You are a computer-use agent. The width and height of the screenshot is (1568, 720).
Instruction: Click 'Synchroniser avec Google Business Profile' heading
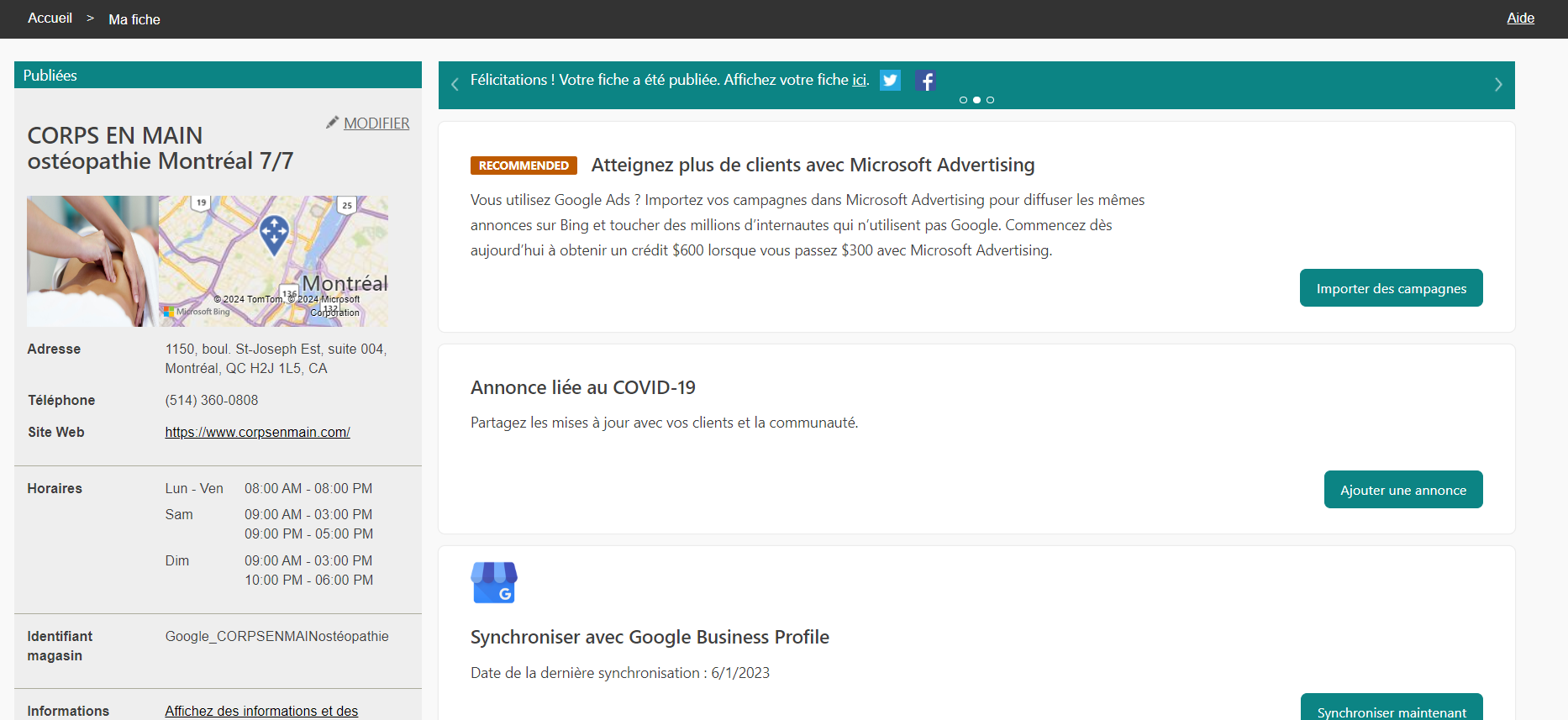[x=650, y=637]
